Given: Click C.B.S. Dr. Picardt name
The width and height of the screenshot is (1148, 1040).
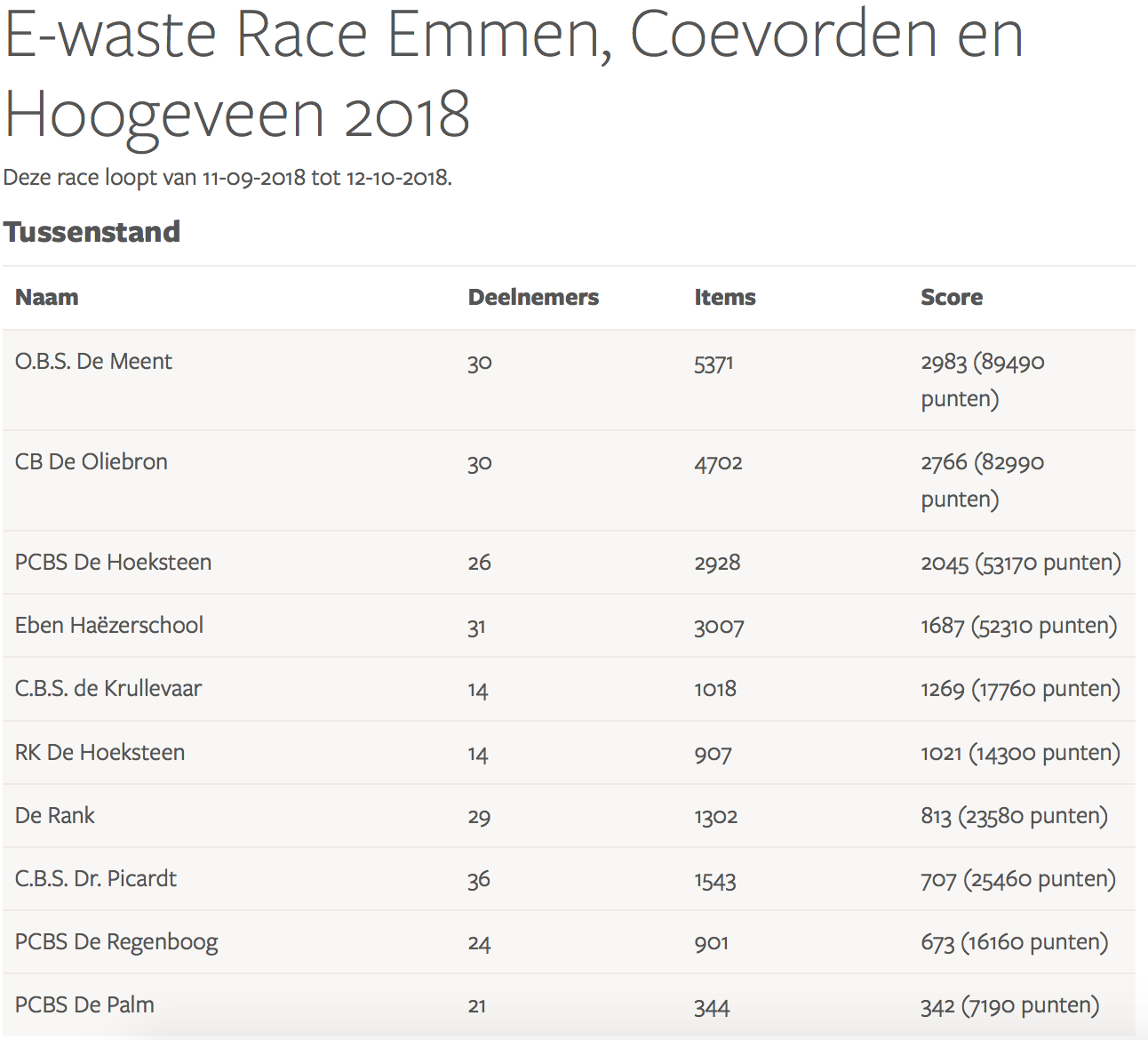Looking at the screenshot, I should pos(96,879).
